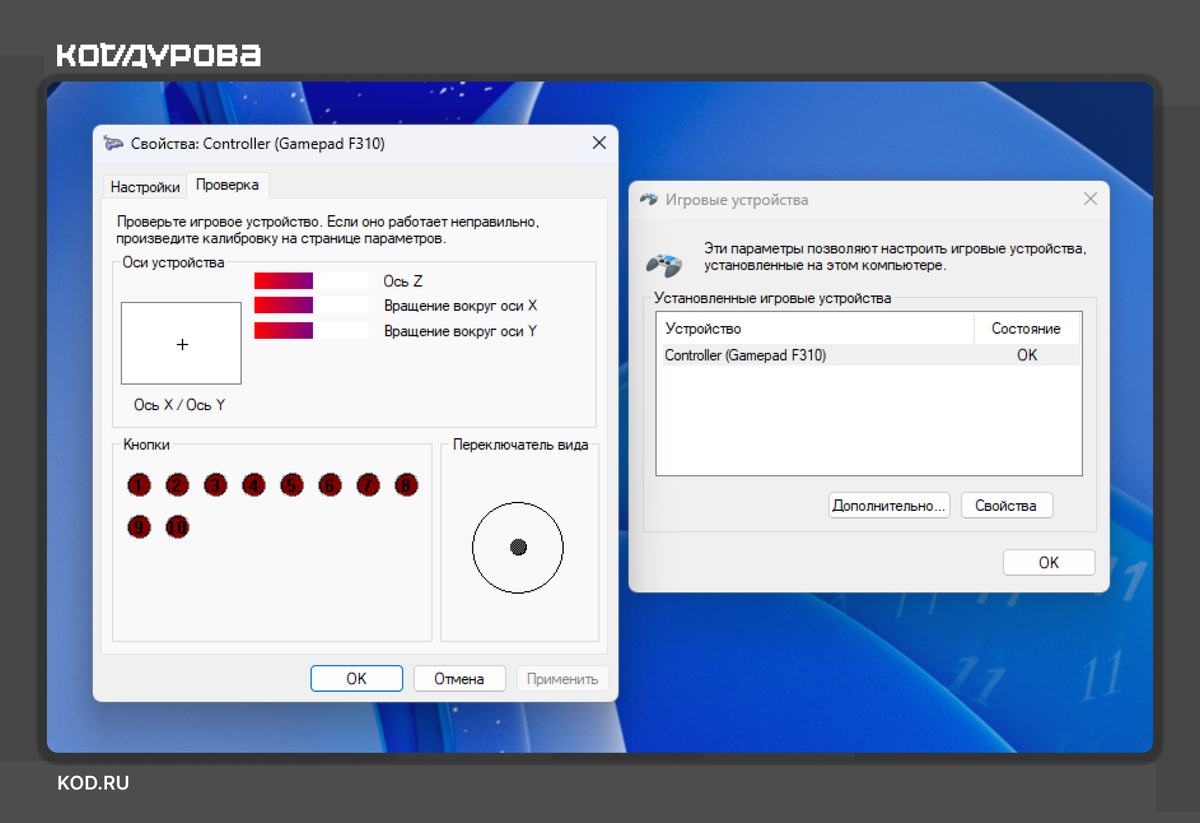Screen dimensions: 1200x823
Task: Click button indicator 2 in Кнопки
Action: tap(177, 486)
